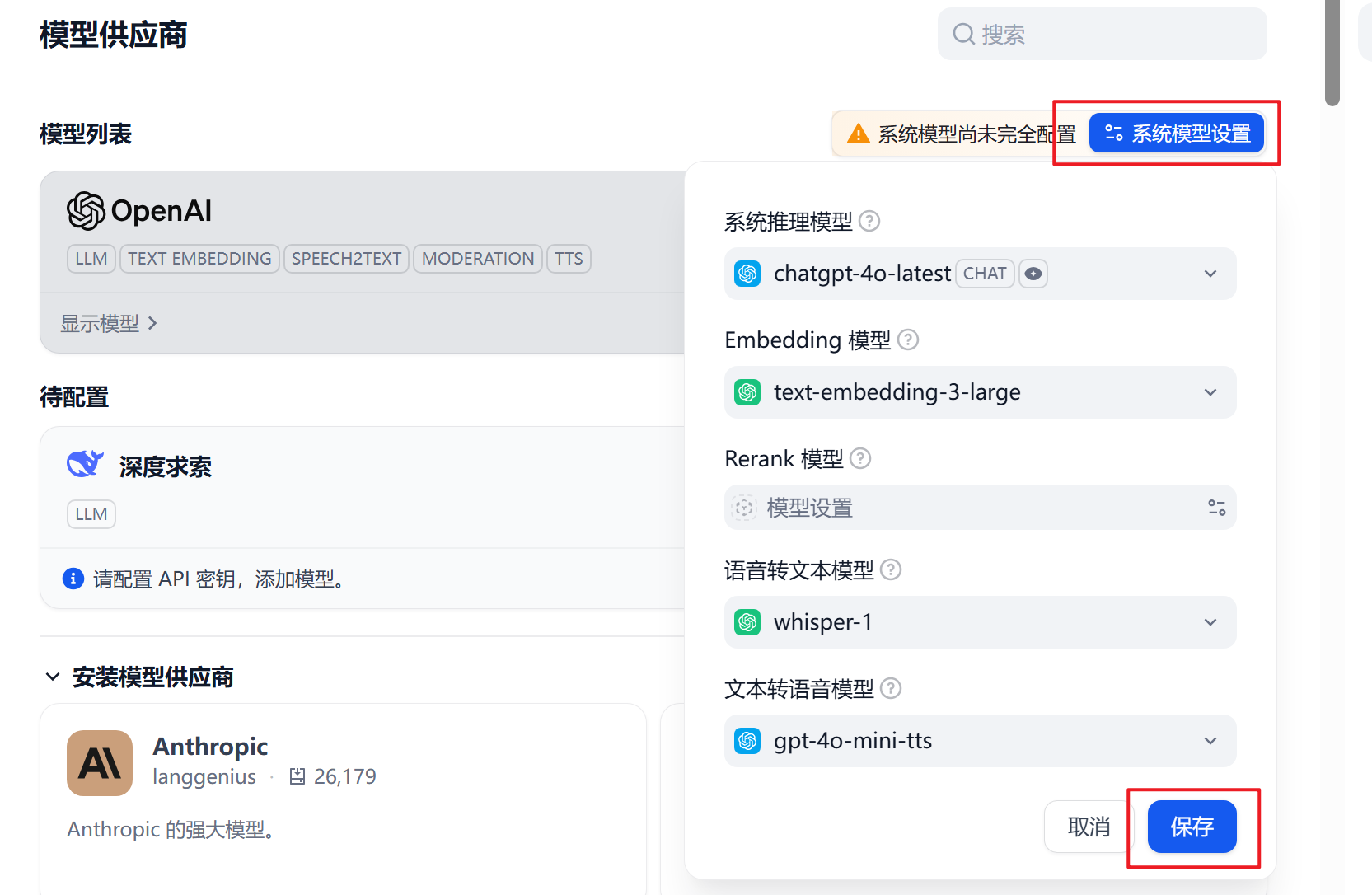Screen dimensions: 1372x895
Task: Click the help icon beside 文本转语音模型
Action: click(891, 688)
